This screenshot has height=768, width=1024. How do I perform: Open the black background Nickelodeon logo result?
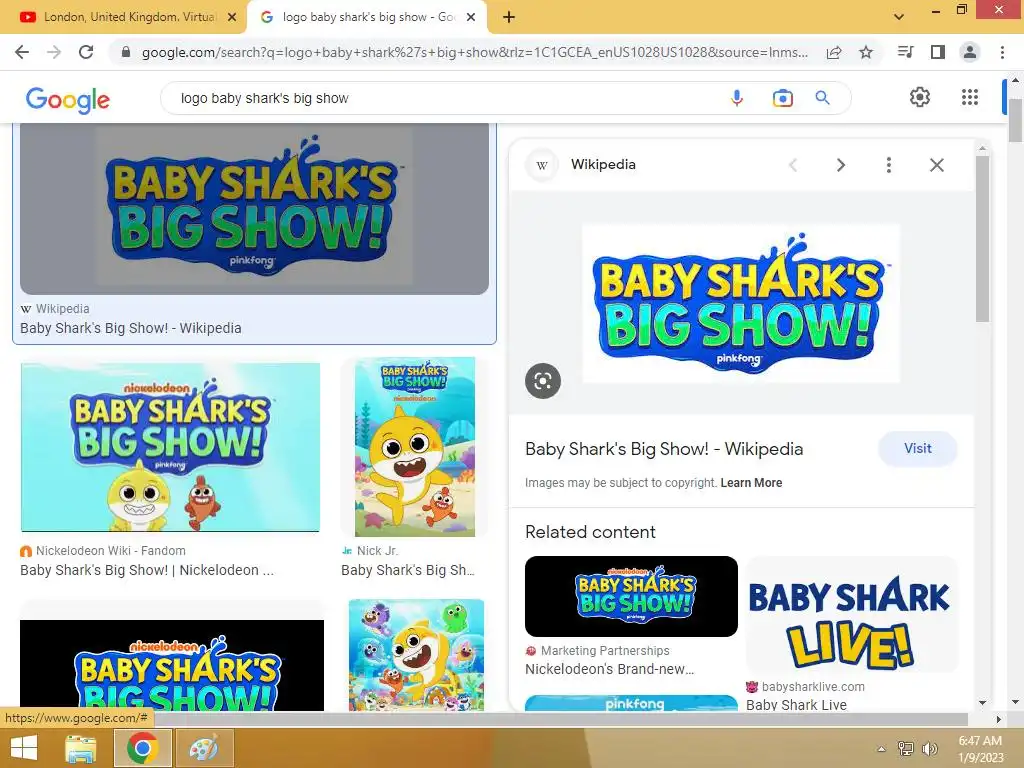tap(172, 665)
